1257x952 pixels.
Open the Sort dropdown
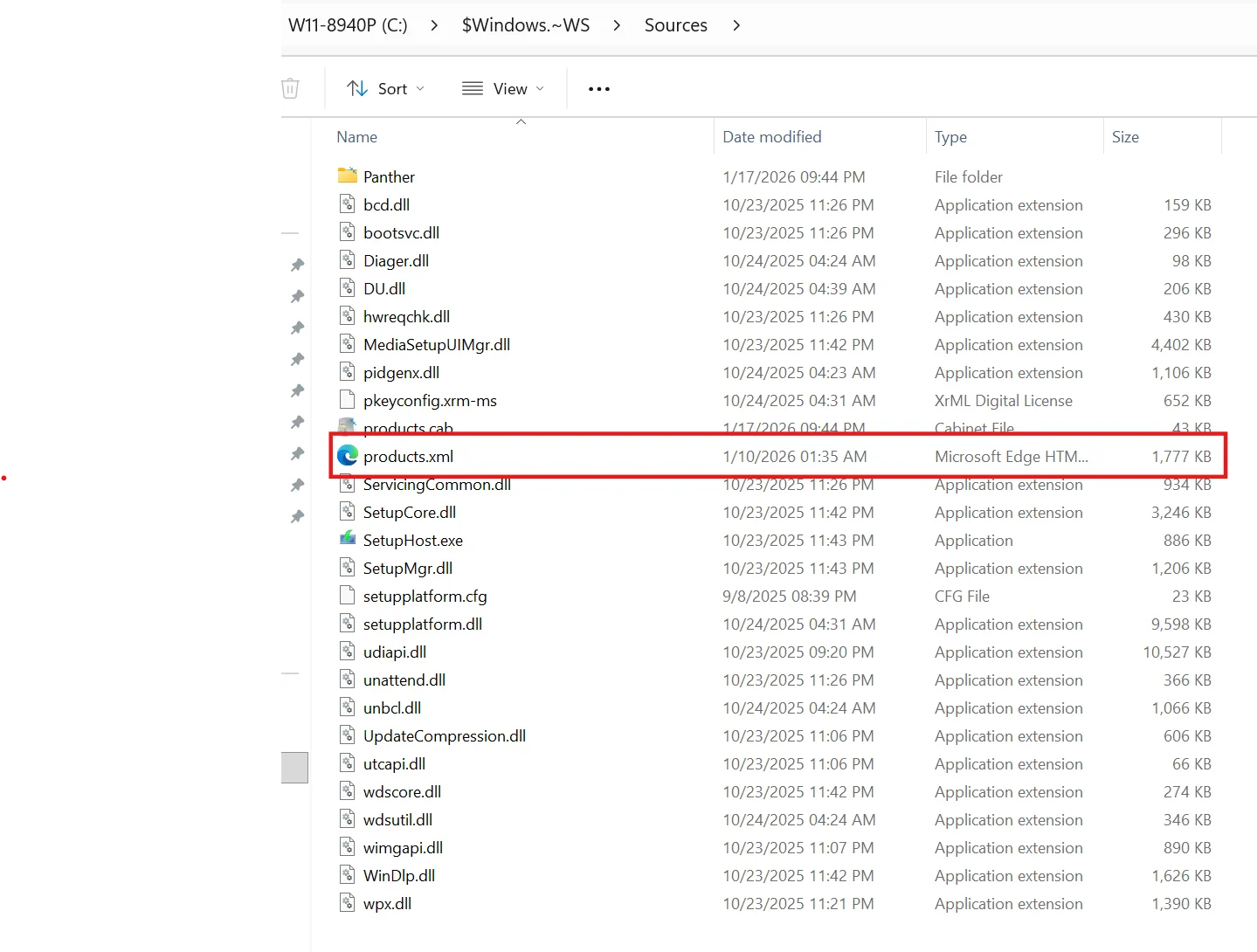[385, 88]
